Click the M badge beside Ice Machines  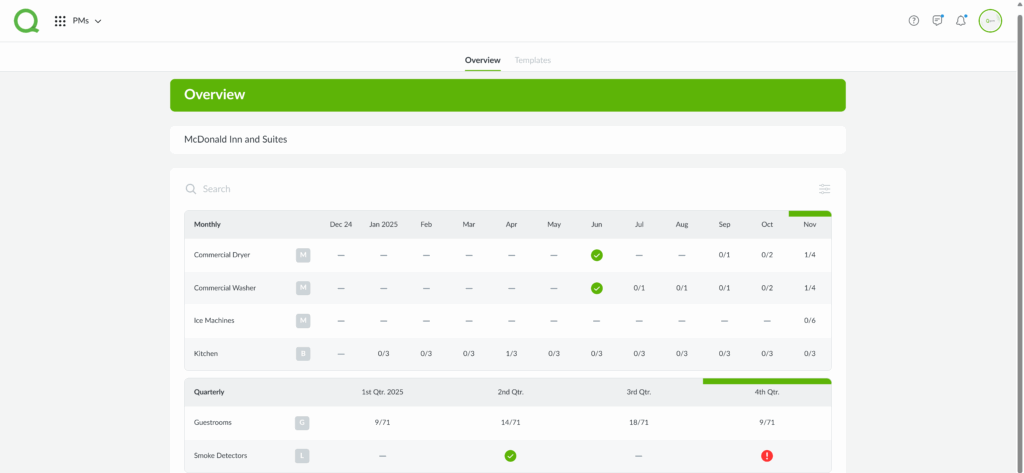click(303, 321)
